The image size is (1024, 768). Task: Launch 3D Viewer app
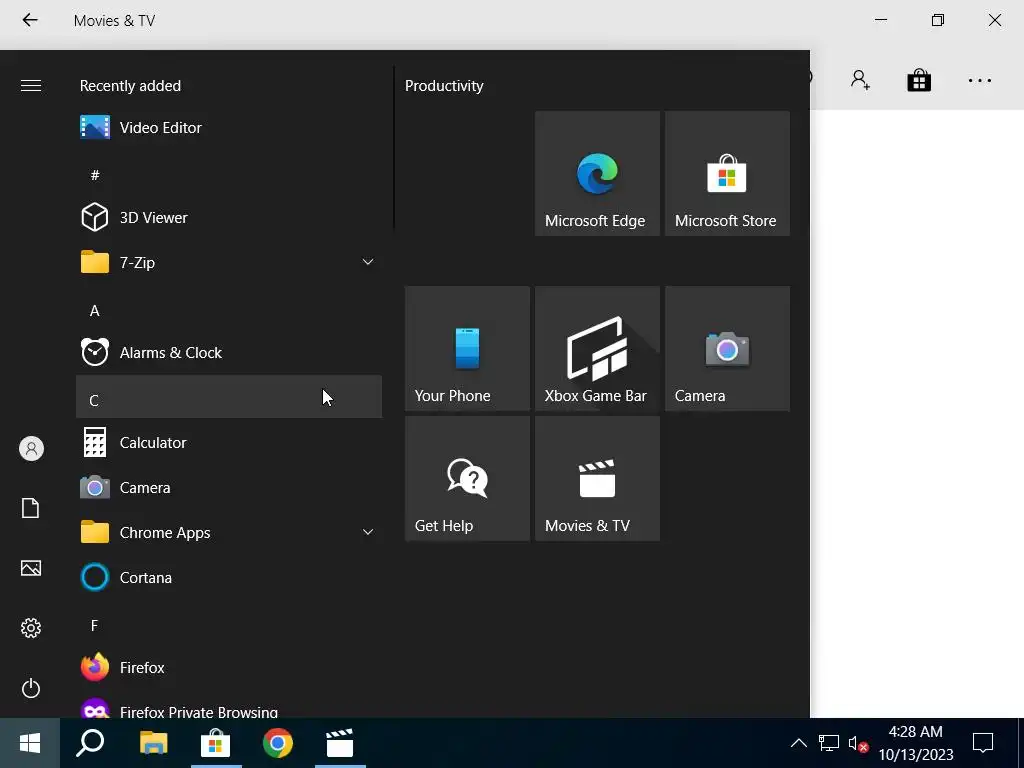229,217
